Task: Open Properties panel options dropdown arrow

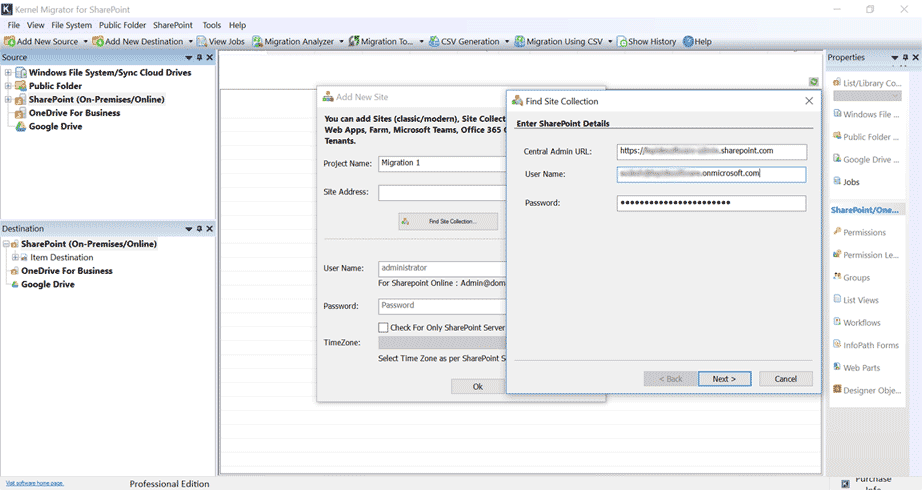Action: point(894,58)
